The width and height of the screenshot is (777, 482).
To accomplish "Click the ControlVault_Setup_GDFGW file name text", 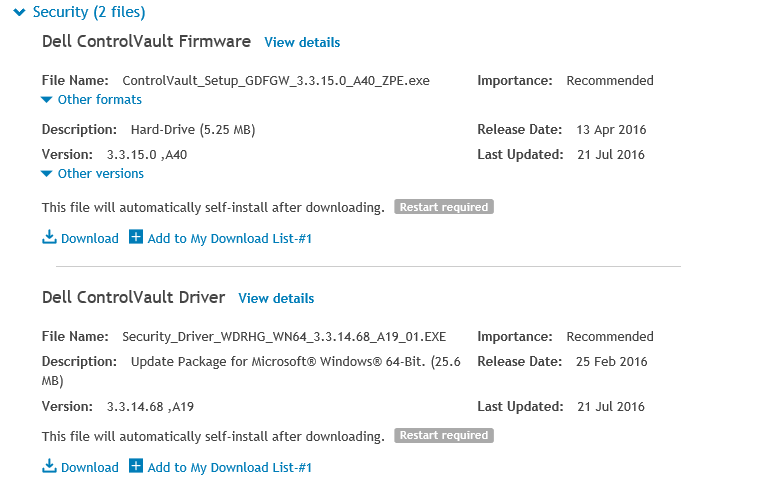I will (x=275, y=80).
